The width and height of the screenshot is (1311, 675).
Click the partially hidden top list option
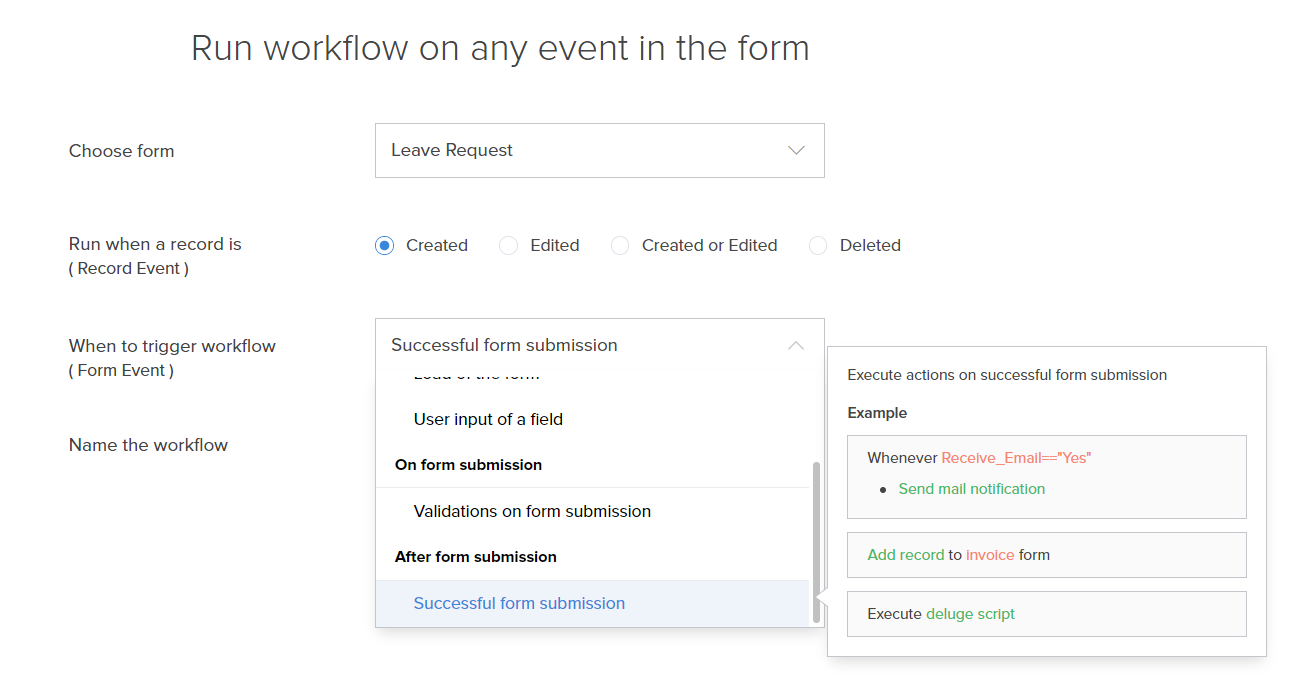tap(476, 377)
